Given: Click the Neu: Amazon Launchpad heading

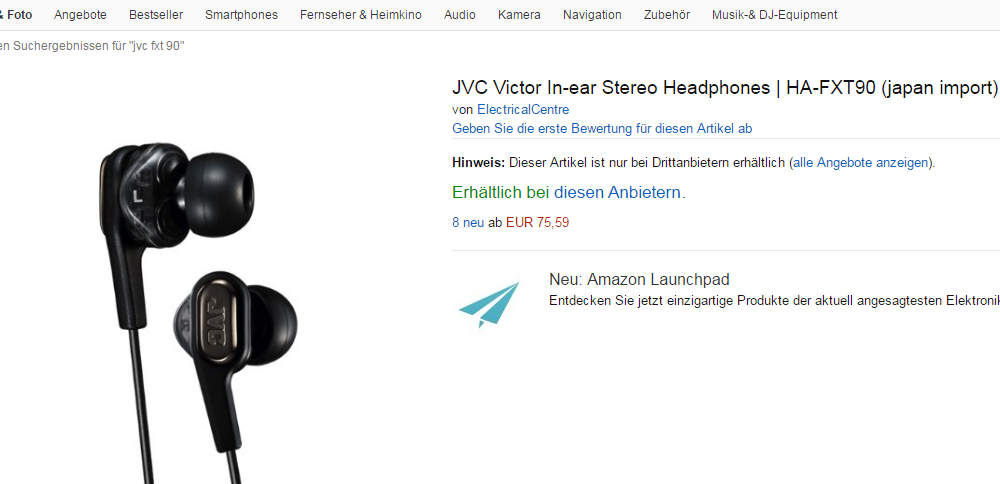Looking at the screenshot, I should coord(639,279).
